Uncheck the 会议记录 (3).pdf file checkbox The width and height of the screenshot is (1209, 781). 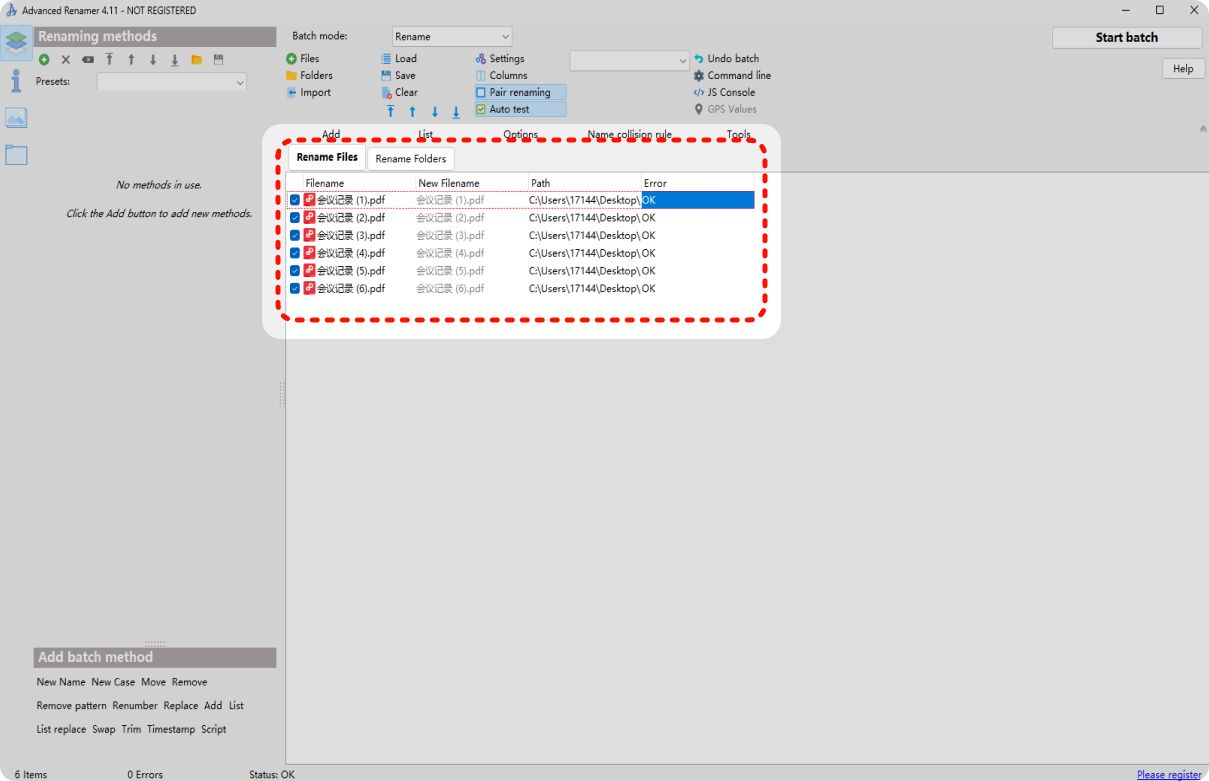(295, 235)
